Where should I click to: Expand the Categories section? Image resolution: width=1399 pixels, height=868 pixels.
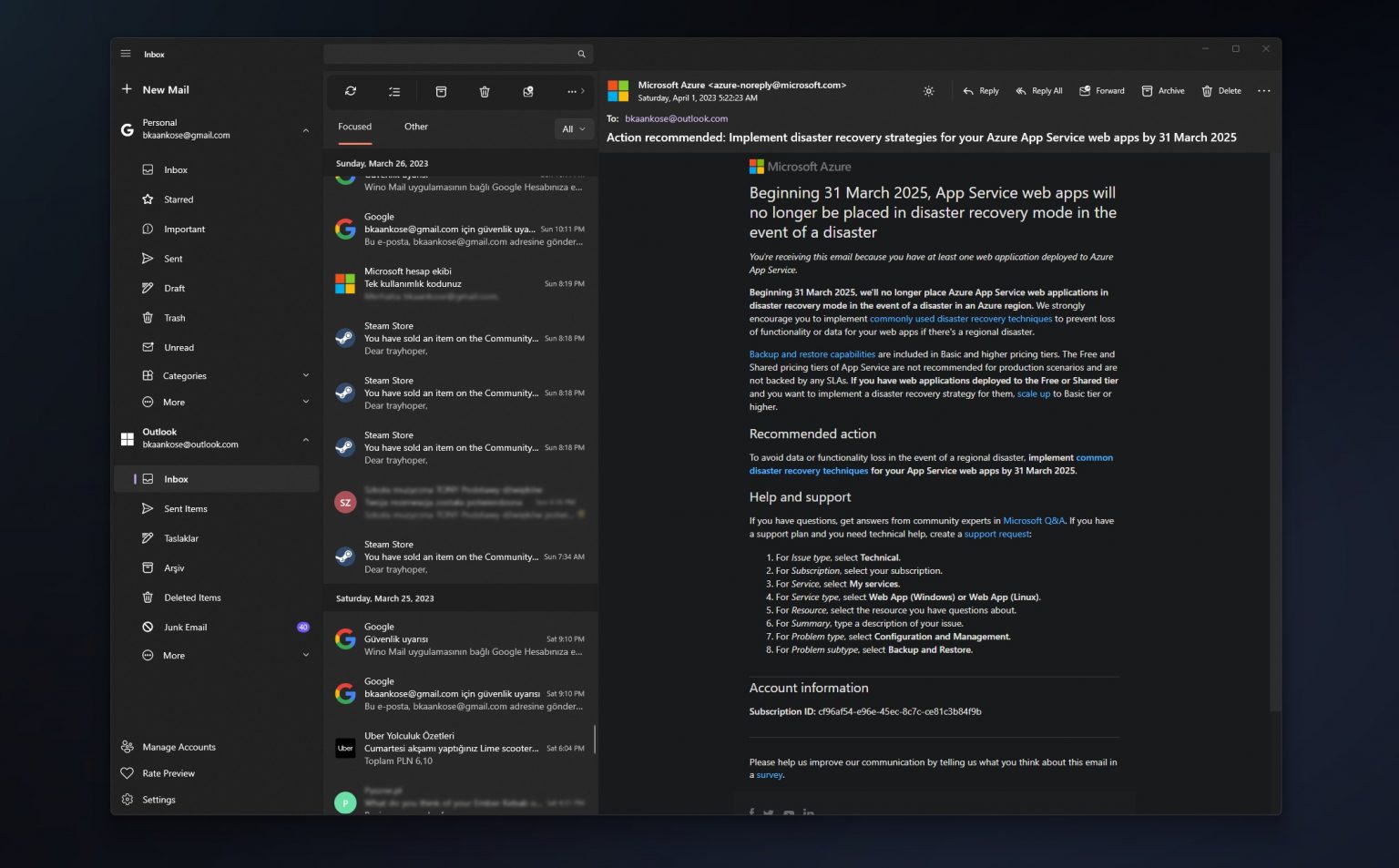click(x=305, y=375)
